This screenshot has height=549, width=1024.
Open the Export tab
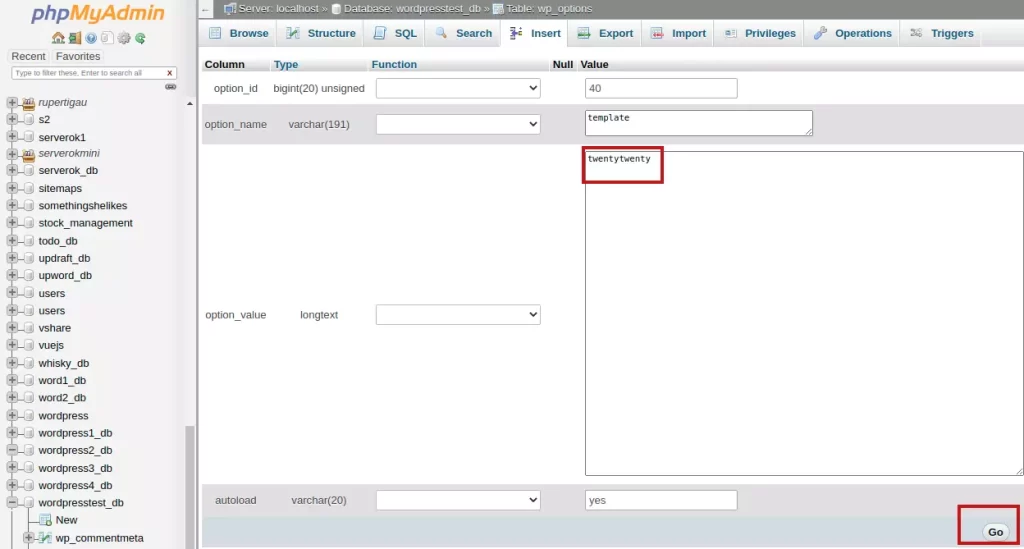[x=605, y=33]
